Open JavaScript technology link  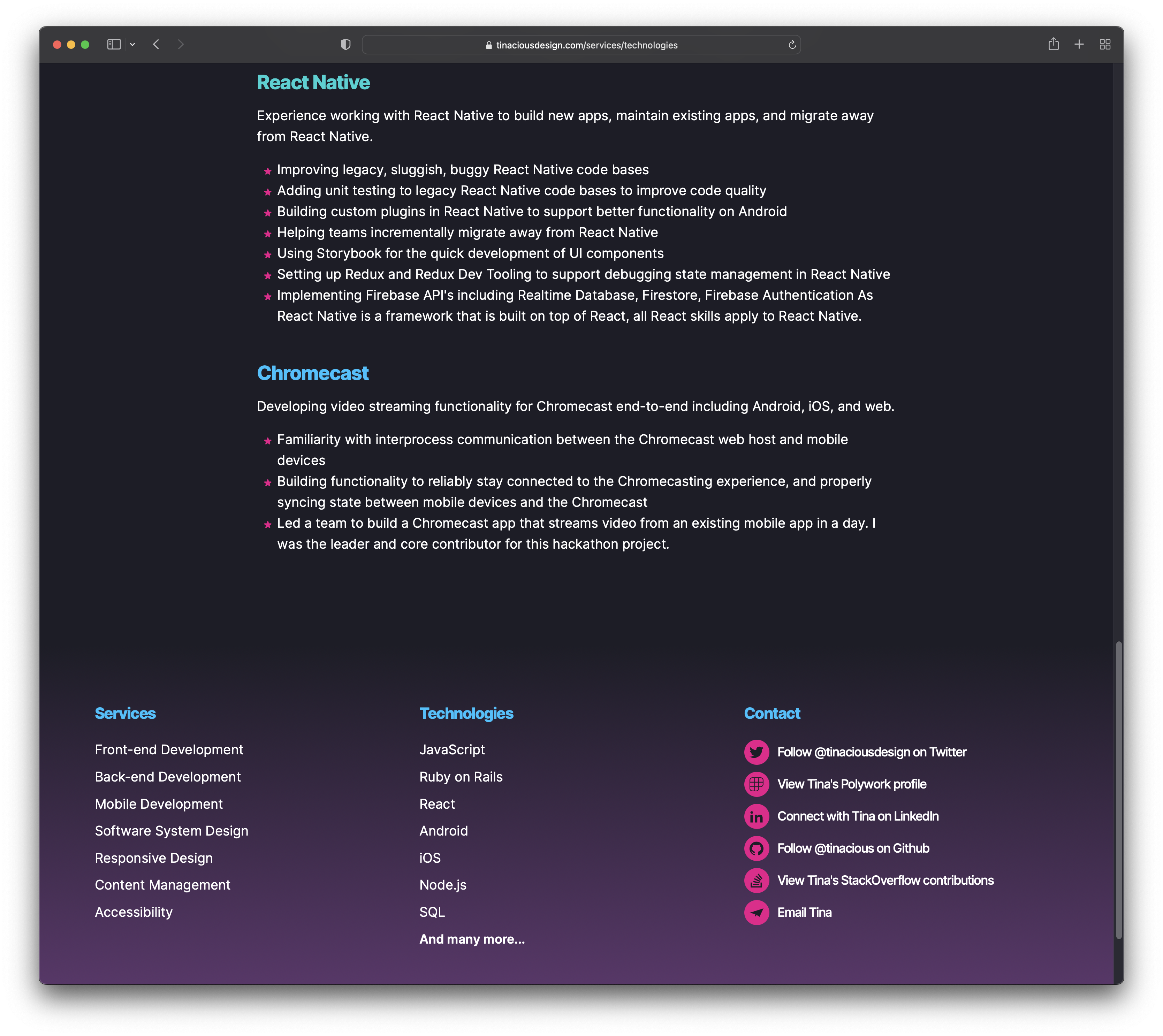coord(452,750)
